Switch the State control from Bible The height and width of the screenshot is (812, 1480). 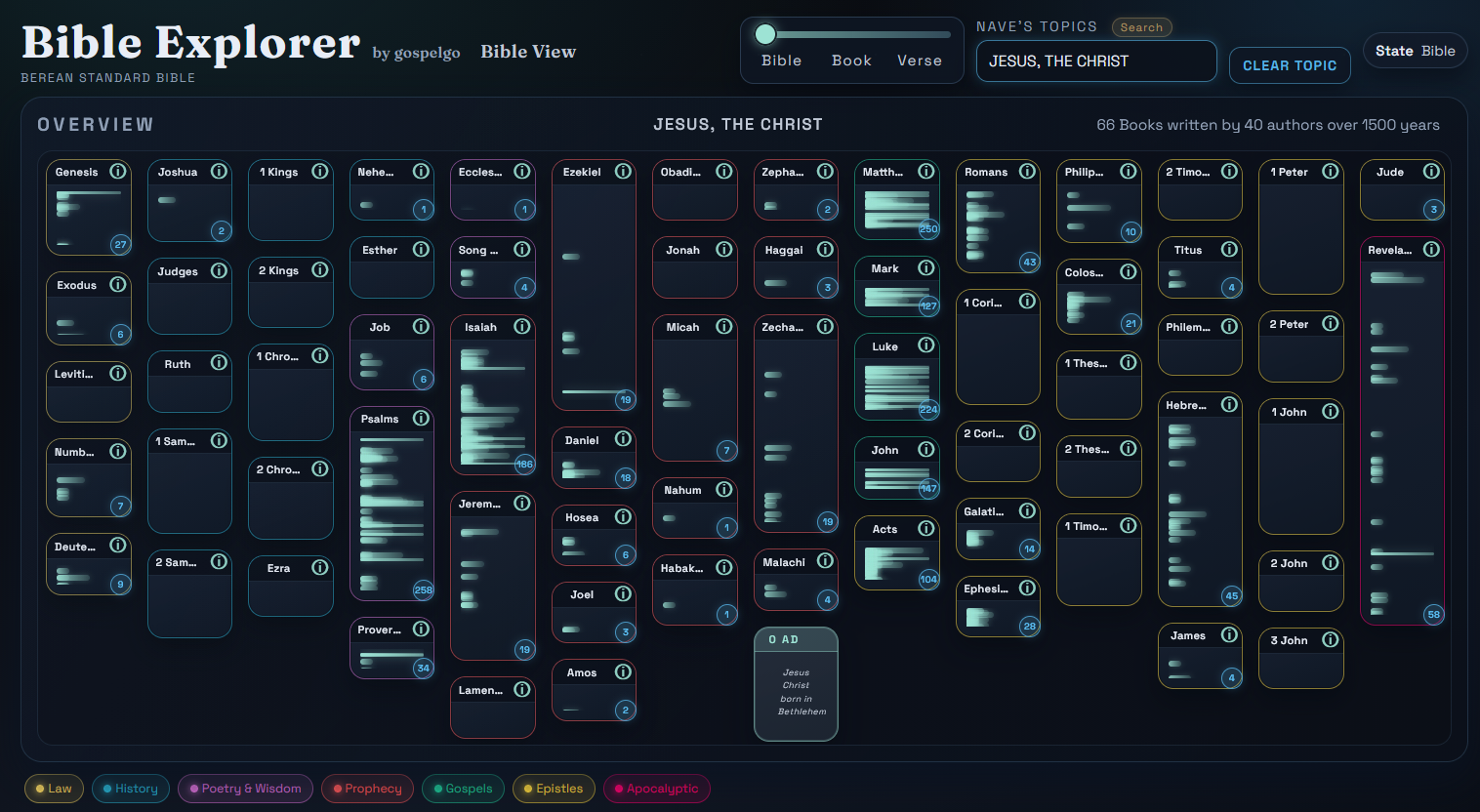click(x=1415, y=50)
